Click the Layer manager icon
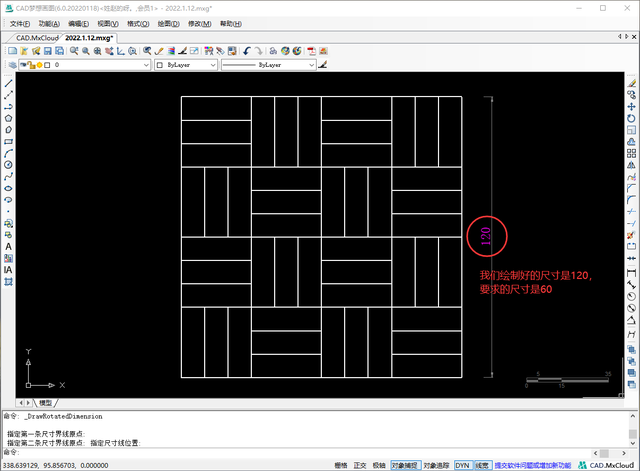This screenshot has height=471, width=640. tap(12, 65)
